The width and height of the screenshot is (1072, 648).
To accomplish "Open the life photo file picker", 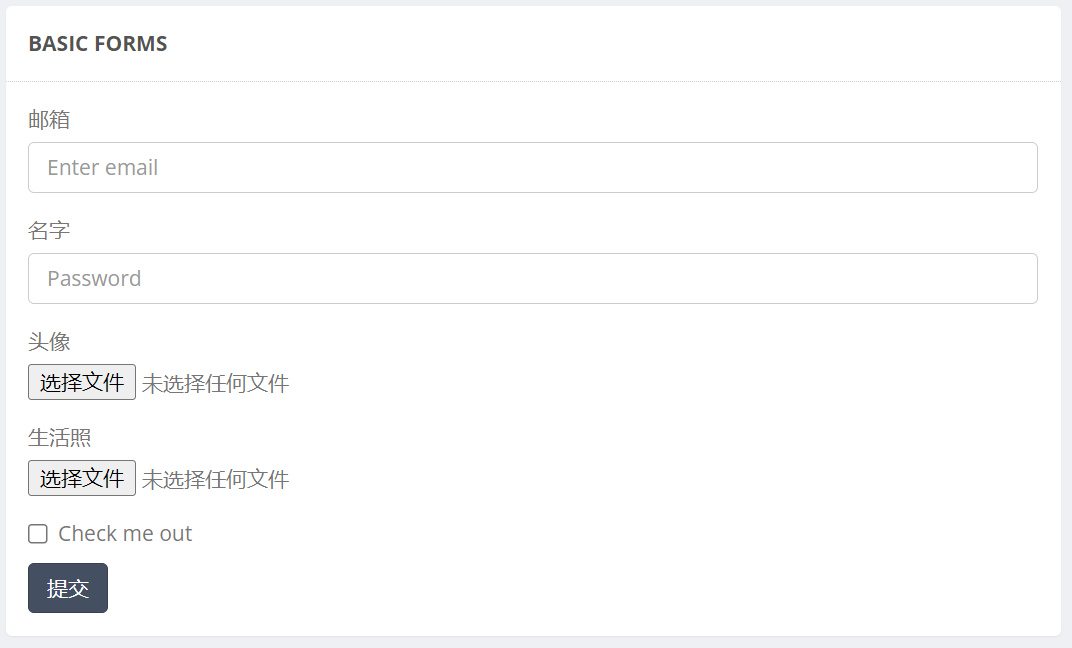I will [82, 478].
